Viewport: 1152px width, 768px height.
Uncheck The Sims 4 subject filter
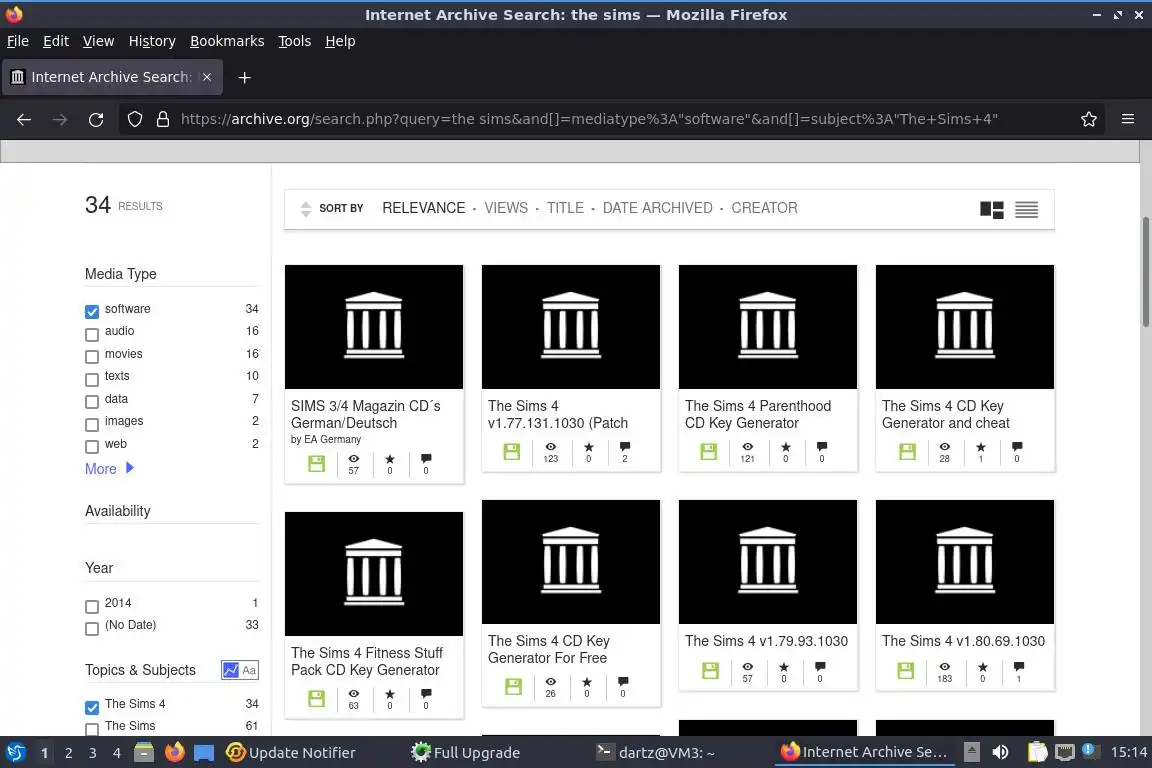point(92,708)
